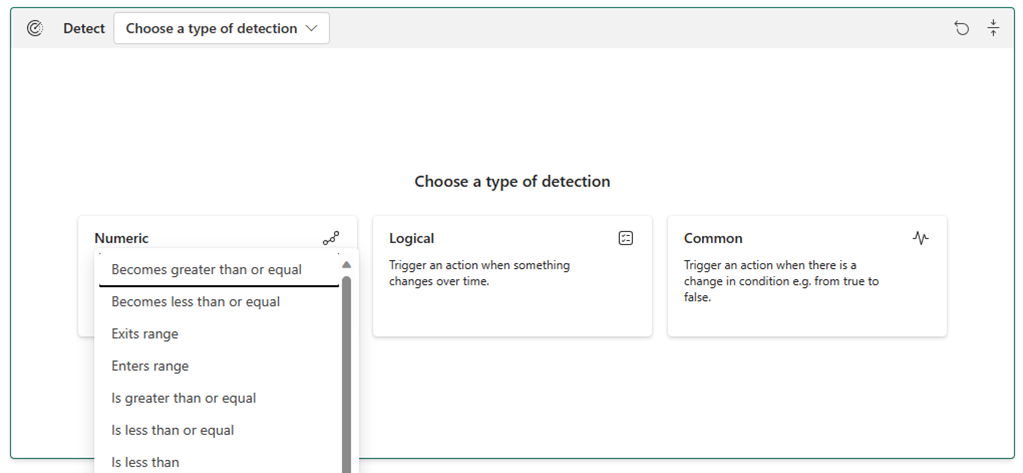This screenshot has height=473, width=1023.
Task: Select the Numeric detection card title
Action: pos(121,238)
